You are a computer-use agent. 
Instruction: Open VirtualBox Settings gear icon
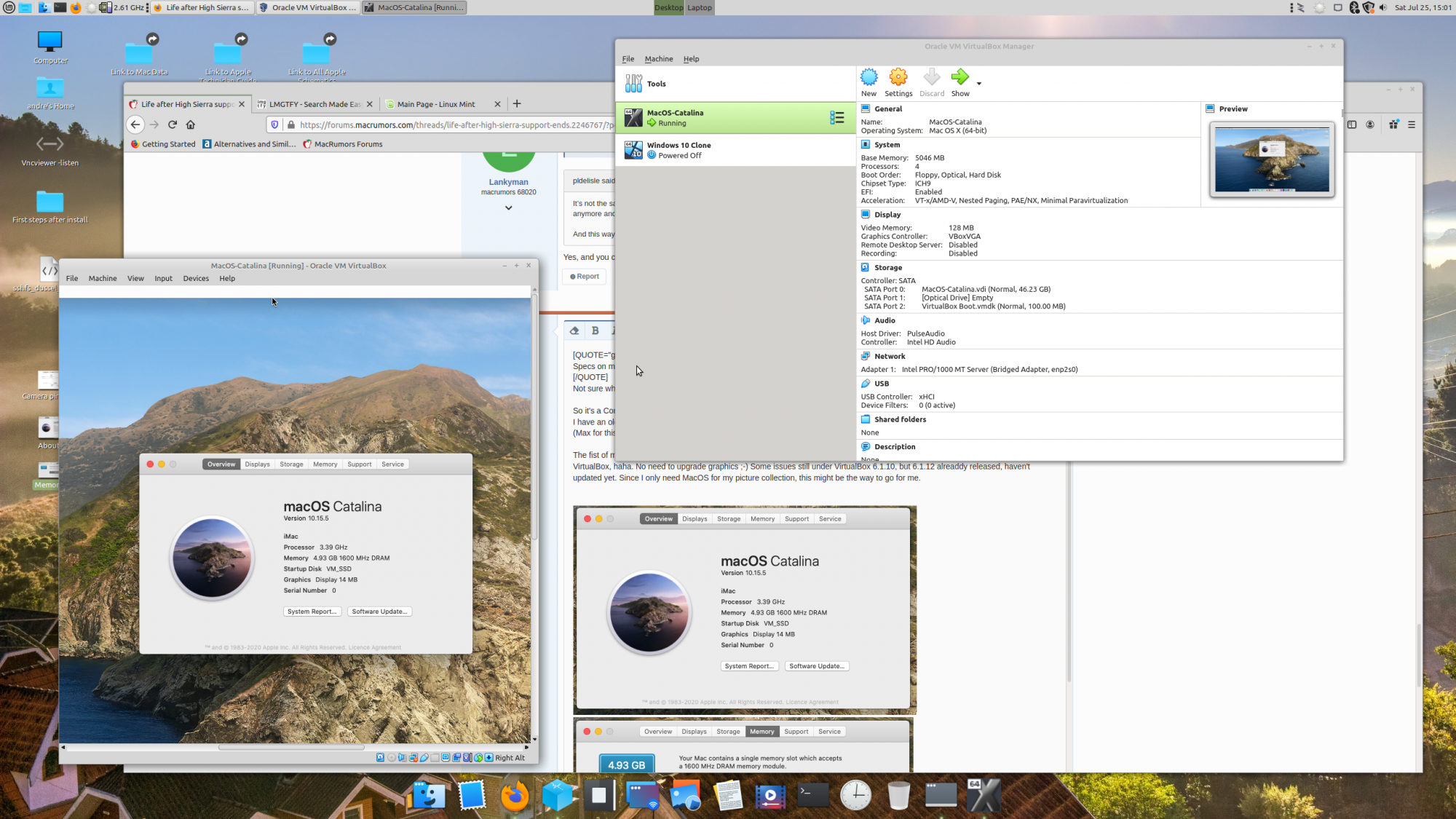[x=898, y=78]
